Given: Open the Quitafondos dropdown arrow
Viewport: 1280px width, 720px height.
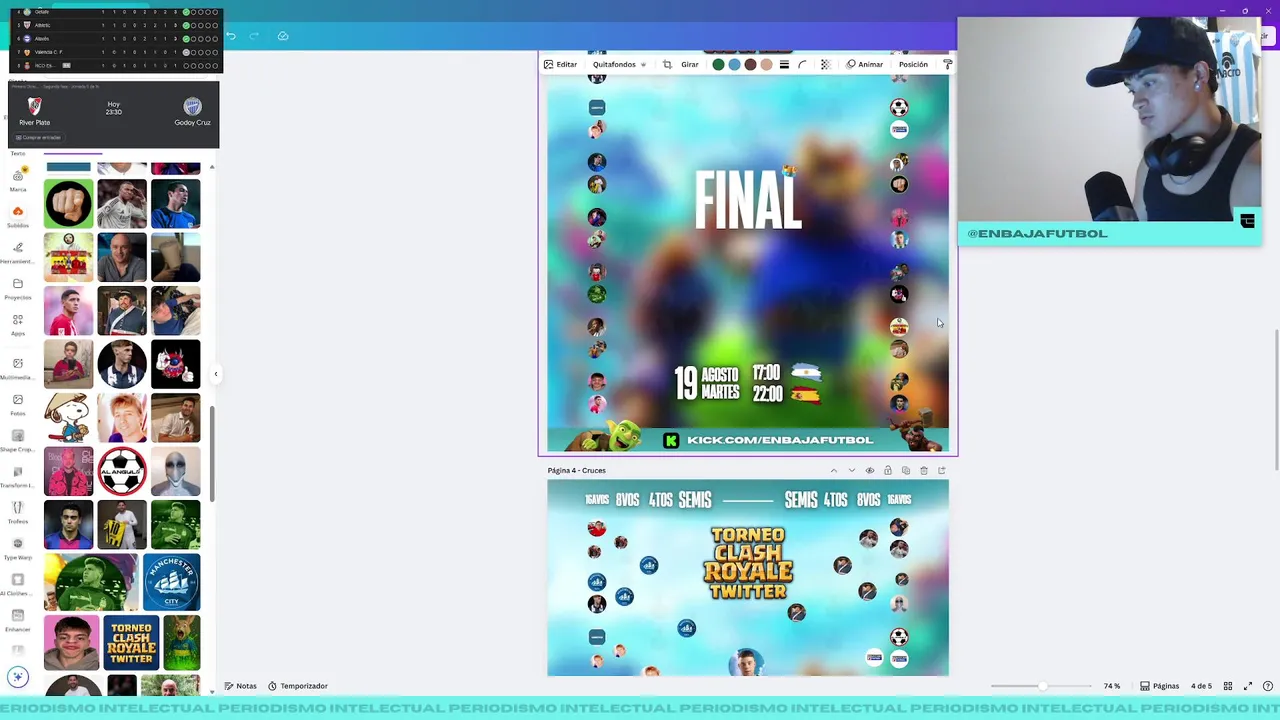Looking at the screenshot, I should coord(643,64).
